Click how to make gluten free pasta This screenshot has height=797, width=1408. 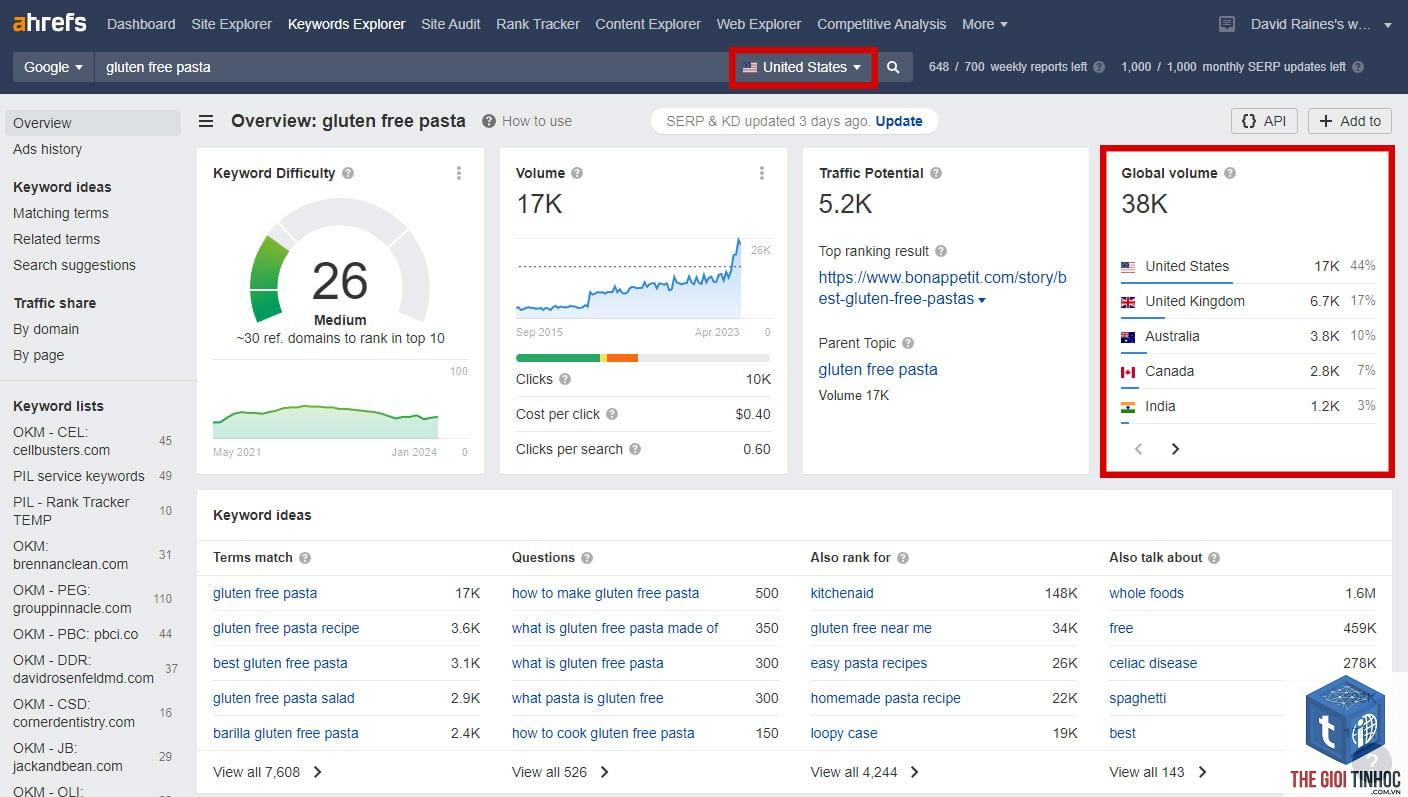(x=605, y=593)
